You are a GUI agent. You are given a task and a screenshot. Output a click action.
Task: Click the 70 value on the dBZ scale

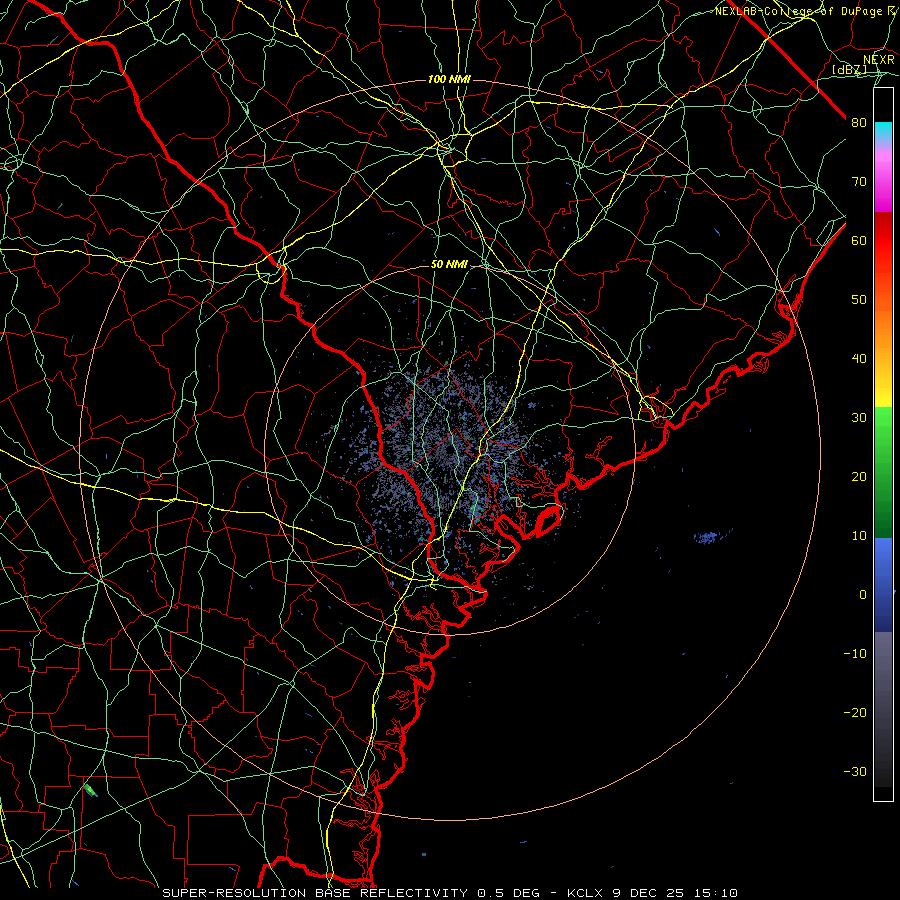pyautogui.click(x=859, y=182)
